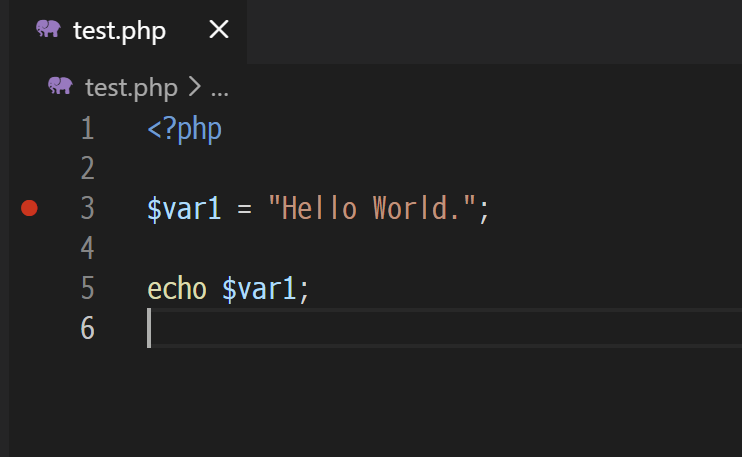The image size is (742, 457).
Task: Click the echo keyword
Action: 177,289
